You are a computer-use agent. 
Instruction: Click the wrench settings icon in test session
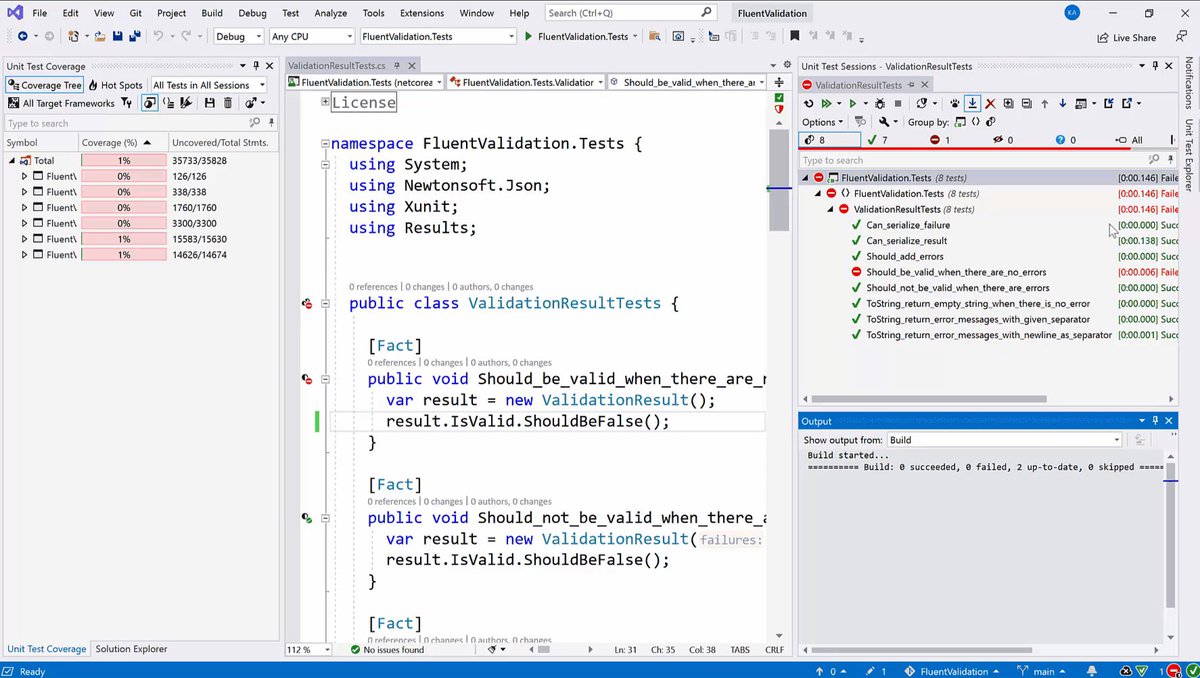[883, 122]
